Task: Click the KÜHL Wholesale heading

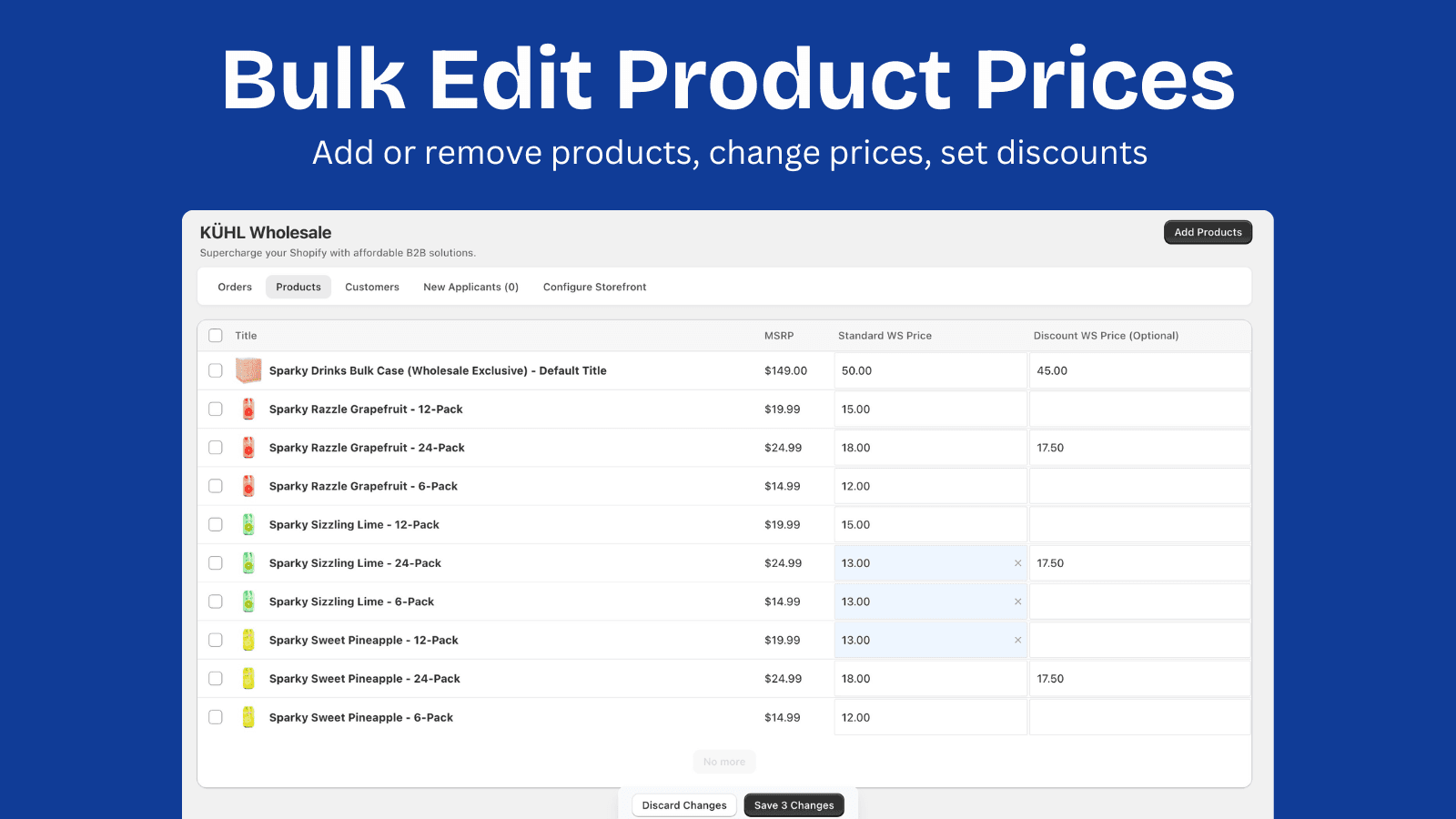Action: tap(266, 232)
